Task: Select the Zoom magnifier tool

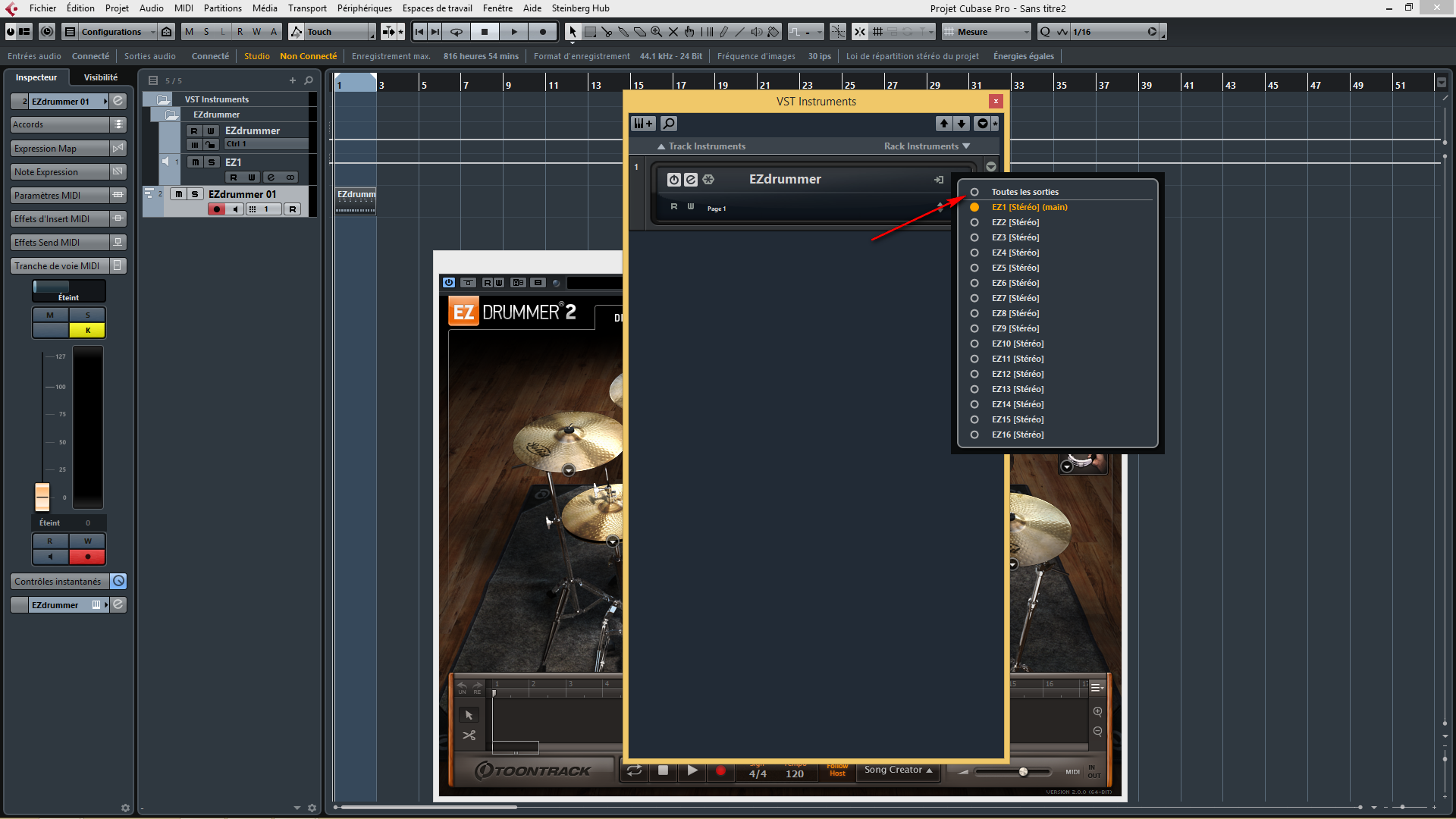Action: (657, 32)
